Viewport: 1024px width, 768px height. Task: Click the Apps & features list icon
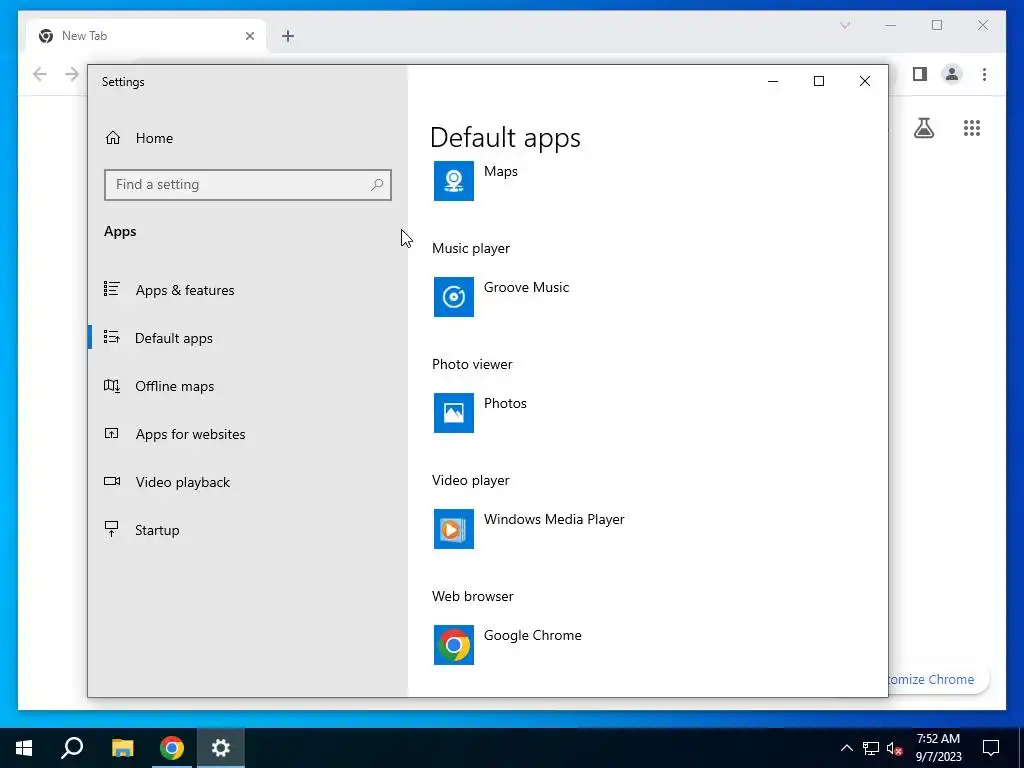pos(112,289)
